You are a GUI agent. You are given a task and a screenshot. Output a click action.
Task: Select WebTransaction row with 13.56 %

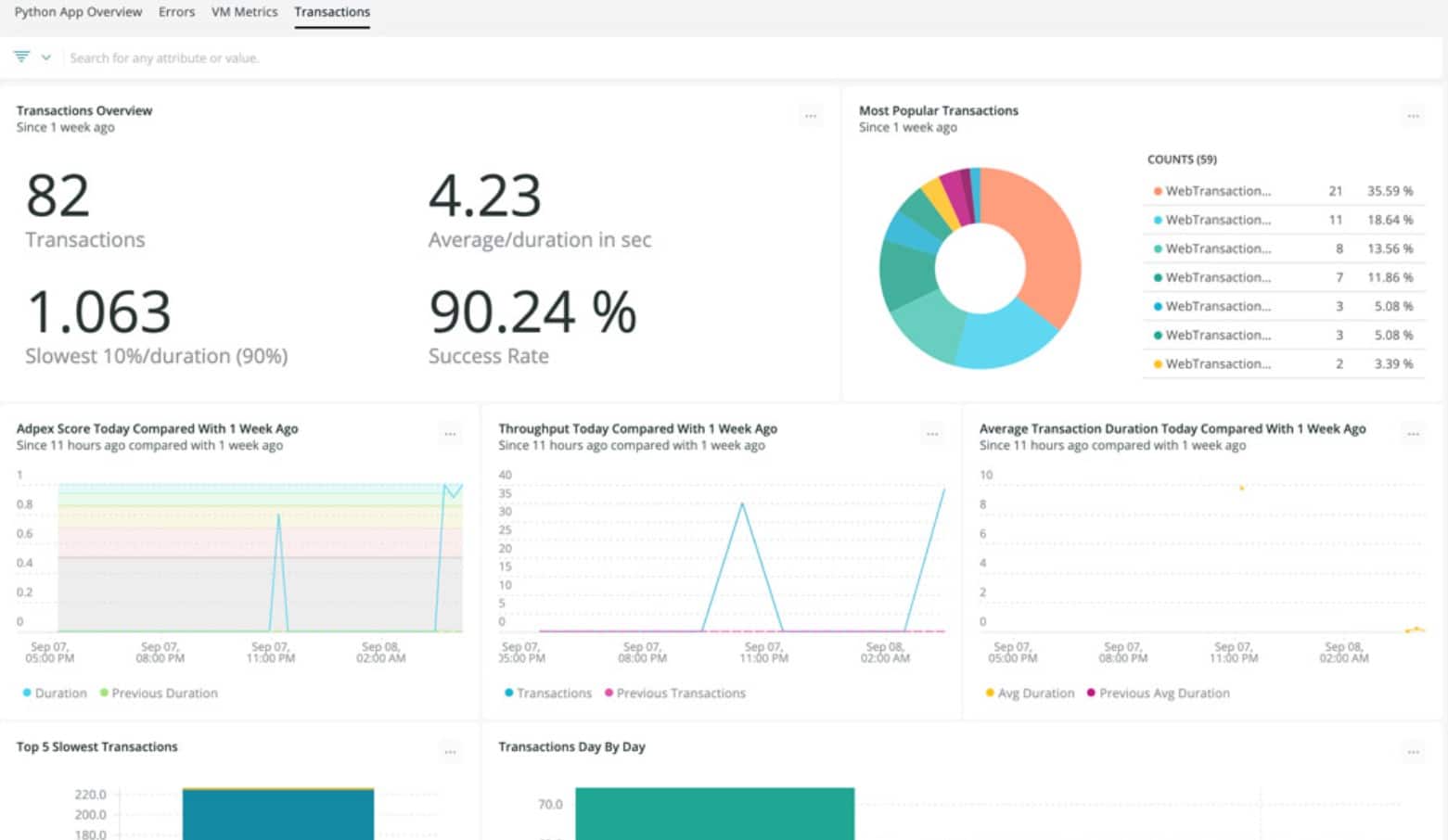1284,248
